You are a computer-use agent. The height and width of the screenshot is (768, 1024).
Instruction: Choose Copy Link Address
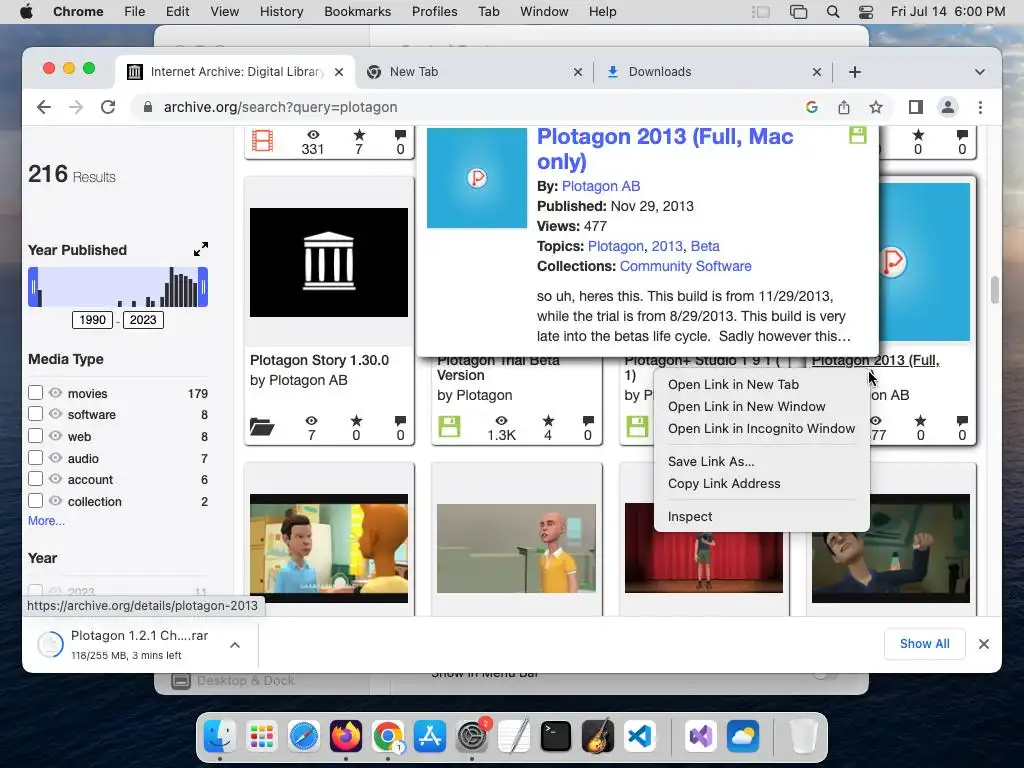pos(761,484)
